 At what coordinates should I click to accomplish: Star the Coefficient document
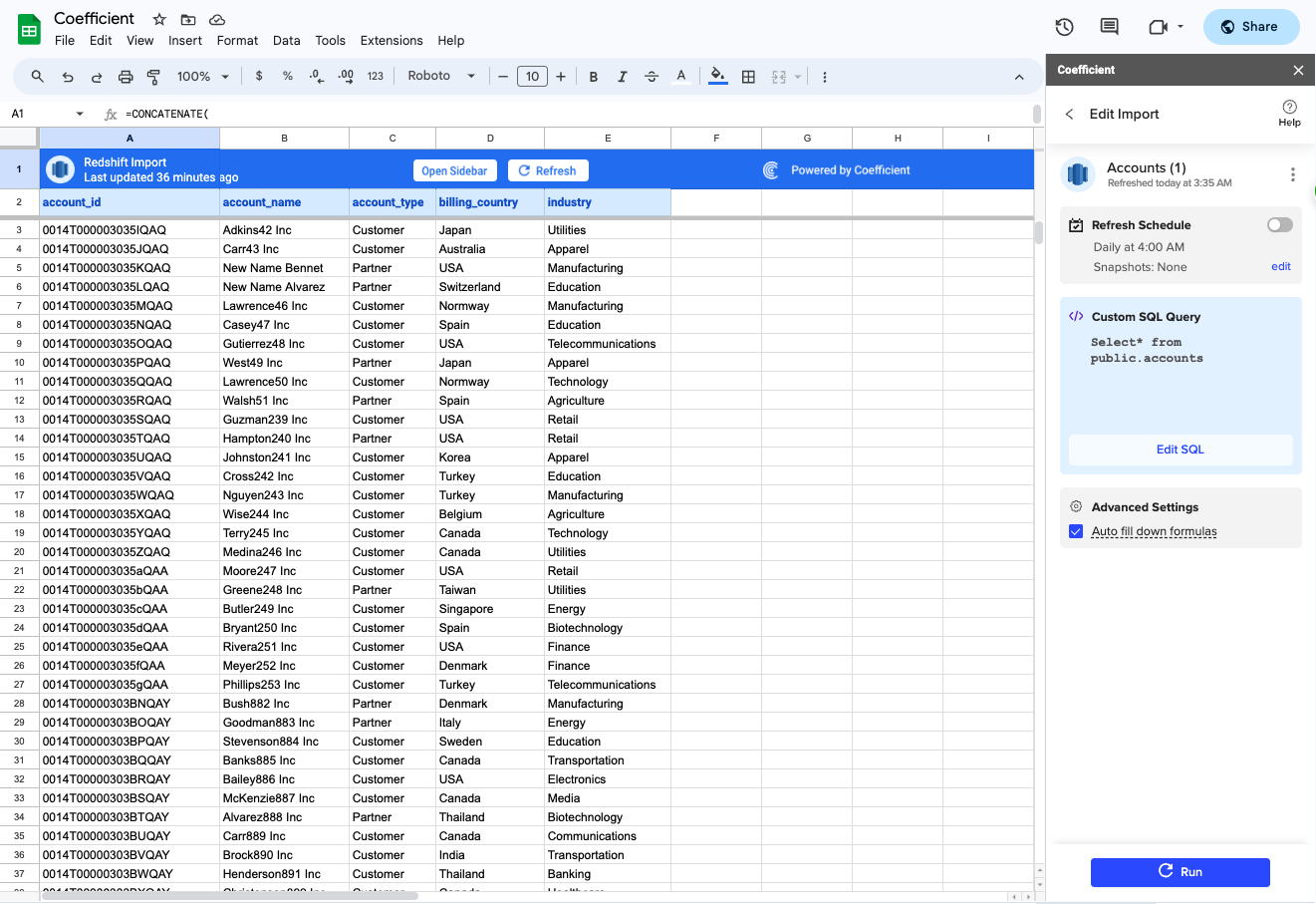(x=159, y=19)
